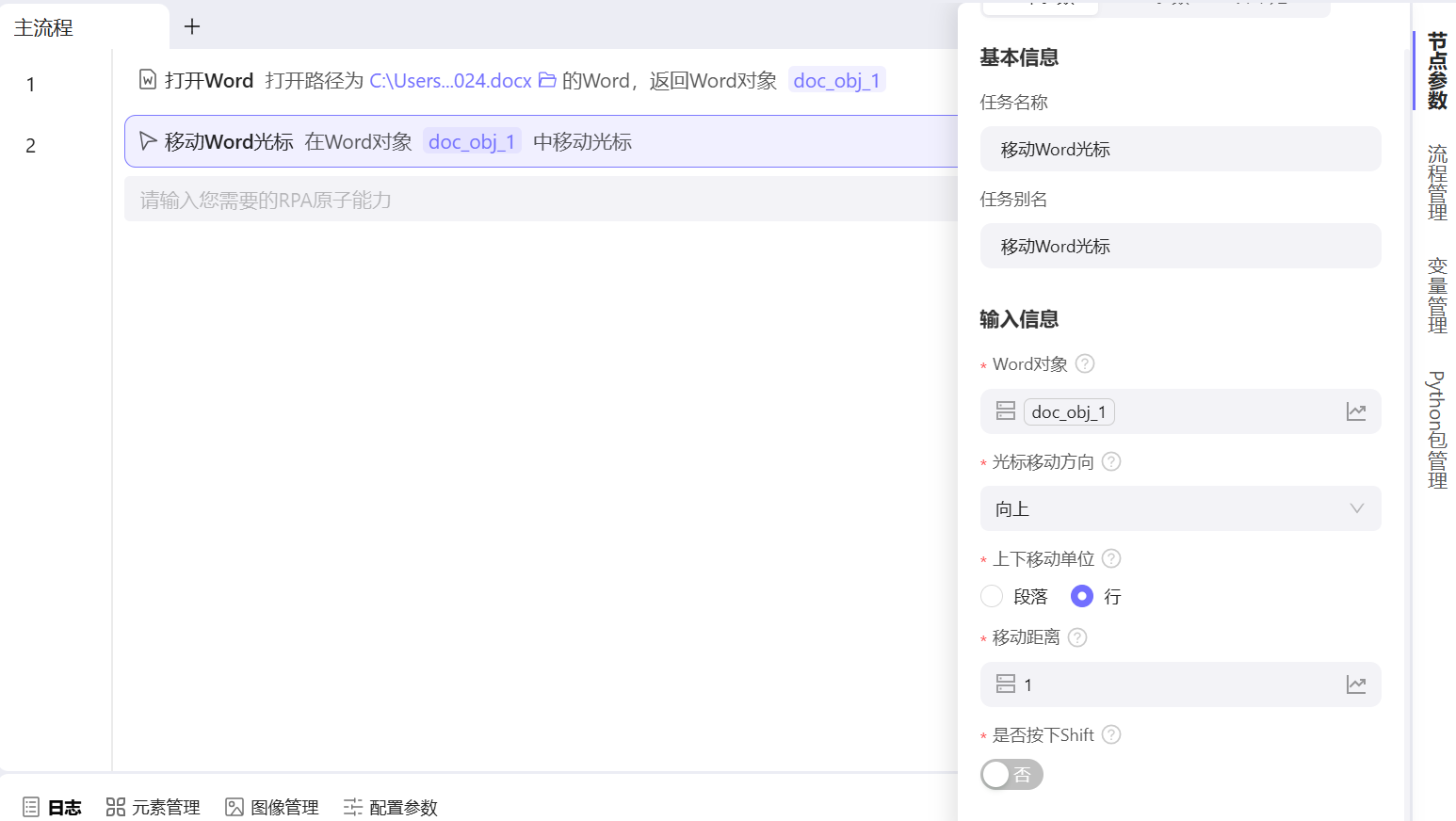Switch to the 变量管理 sidebar tab
This screenshot has width=1456, height=821.
point(1435,297)
